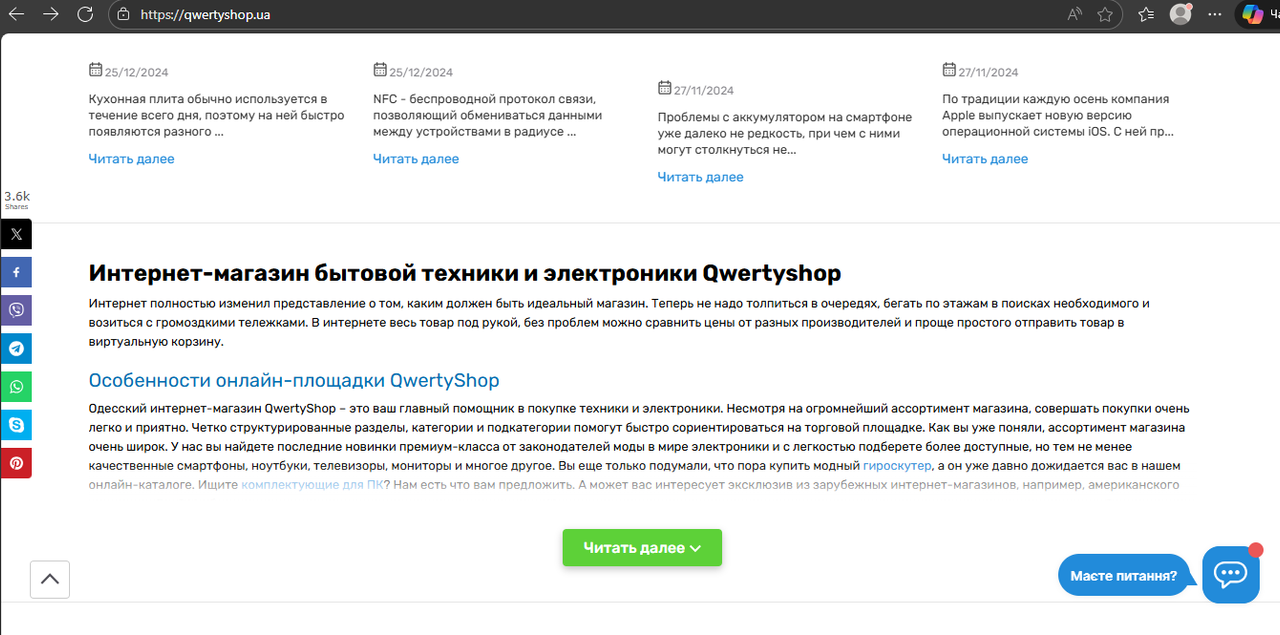Screen dimensions: 1280x635
Task: Share via Skype sidebar icon
Action: click(16, 425)
